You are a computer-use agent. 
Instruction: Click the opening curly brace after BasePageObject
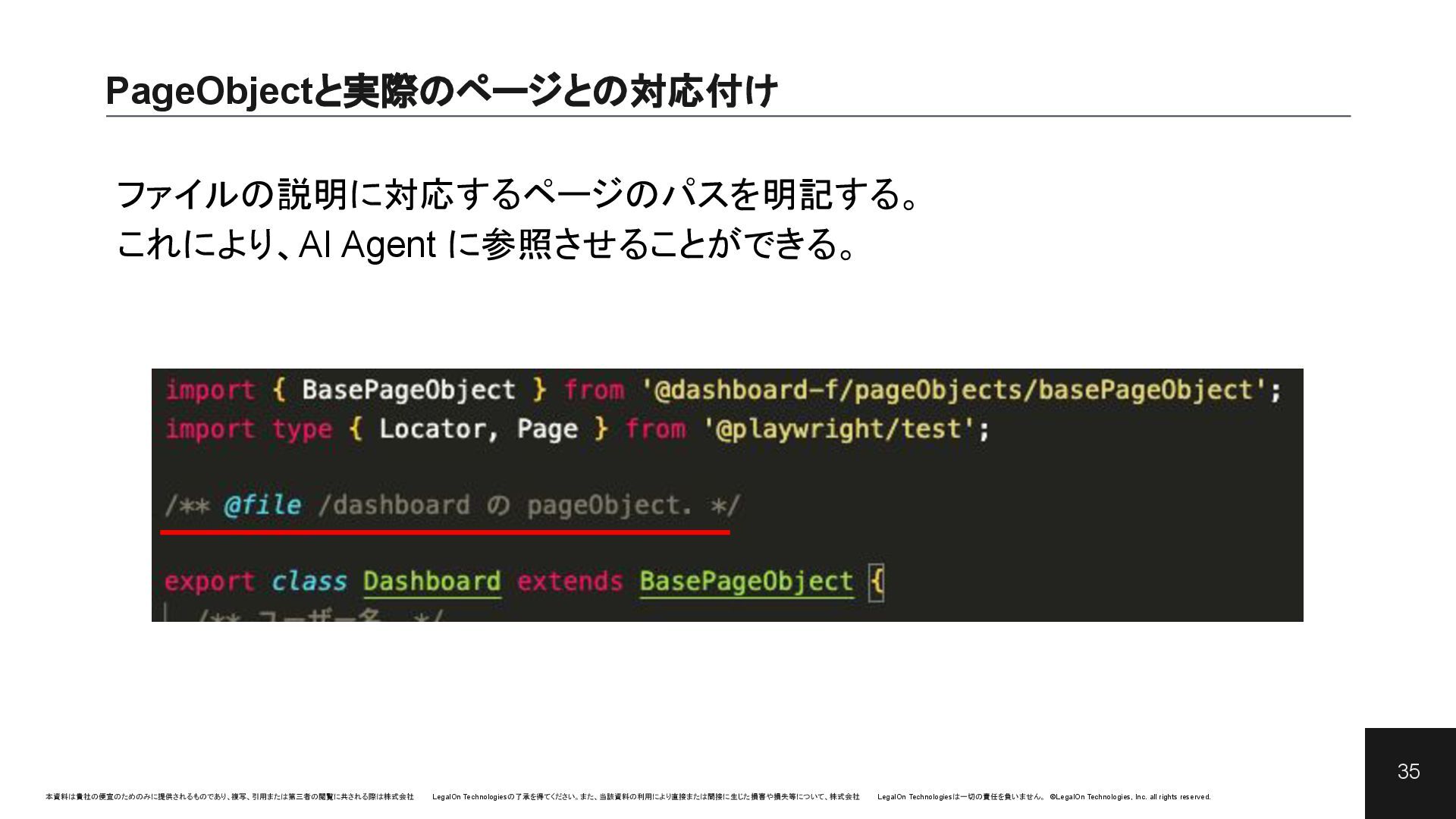point(876,582)
